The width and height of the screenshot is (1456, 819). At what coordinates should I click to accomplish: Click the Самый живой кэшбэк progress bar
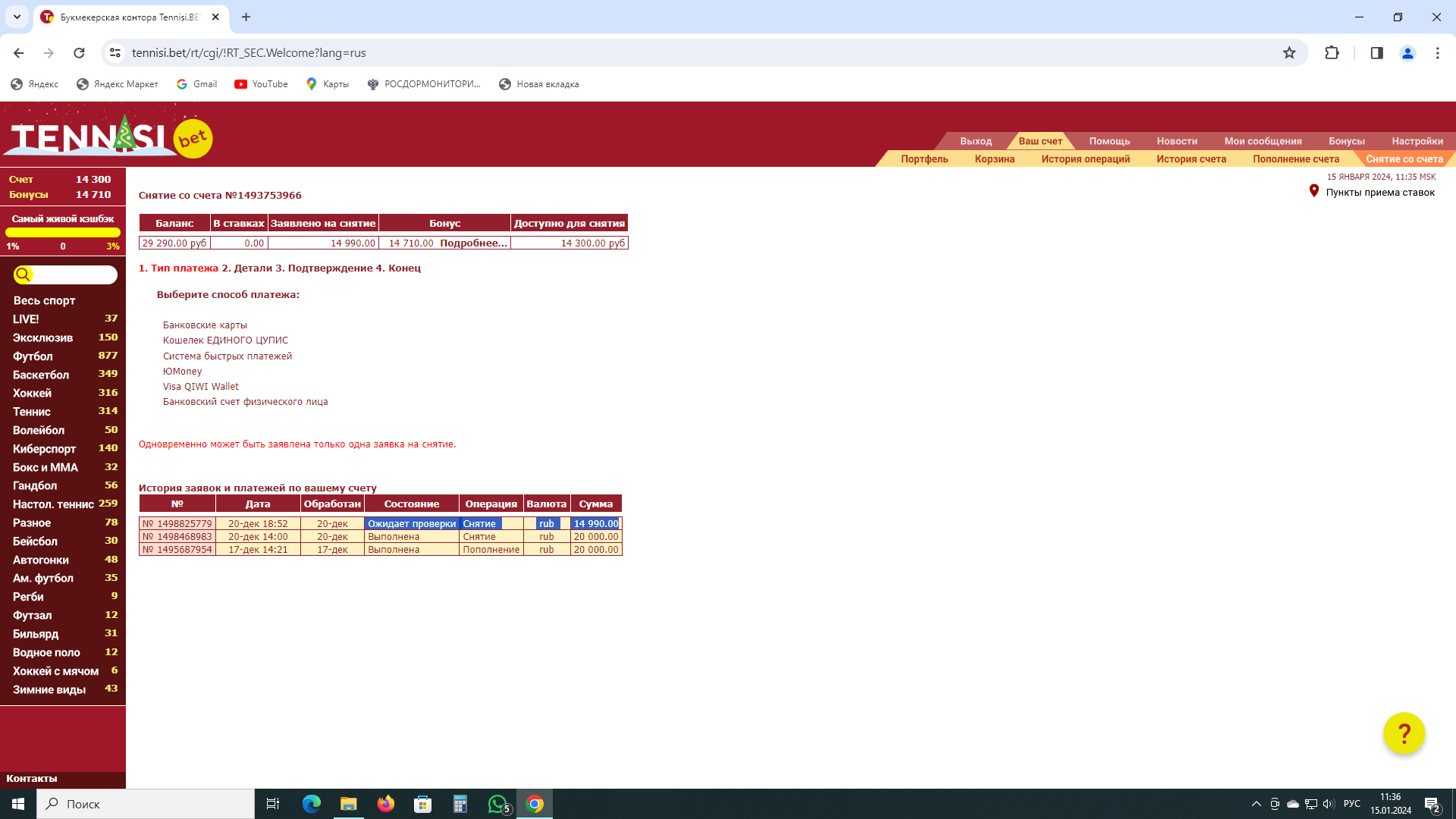coord(63,233)
